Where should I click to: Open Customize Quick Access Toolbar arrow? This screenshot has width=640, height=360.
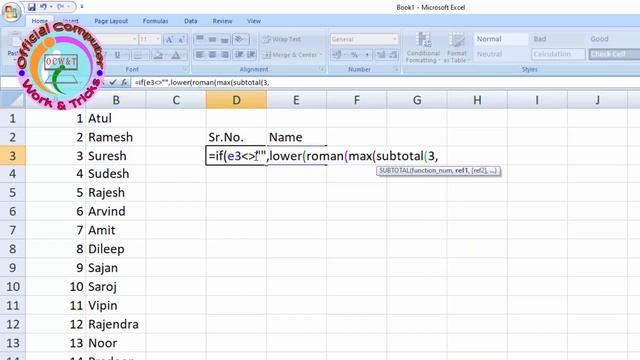point(82,7)
